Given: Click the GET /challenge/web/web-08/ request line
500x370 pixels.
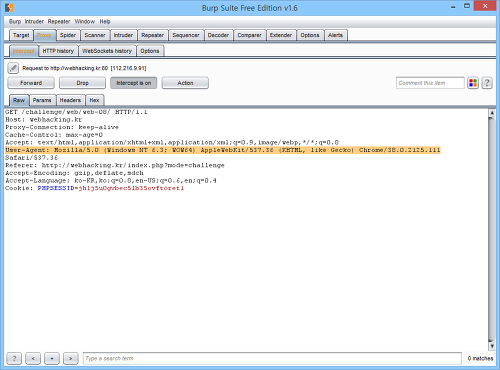Looking at the screenshot, I should (x=76, y=112).
